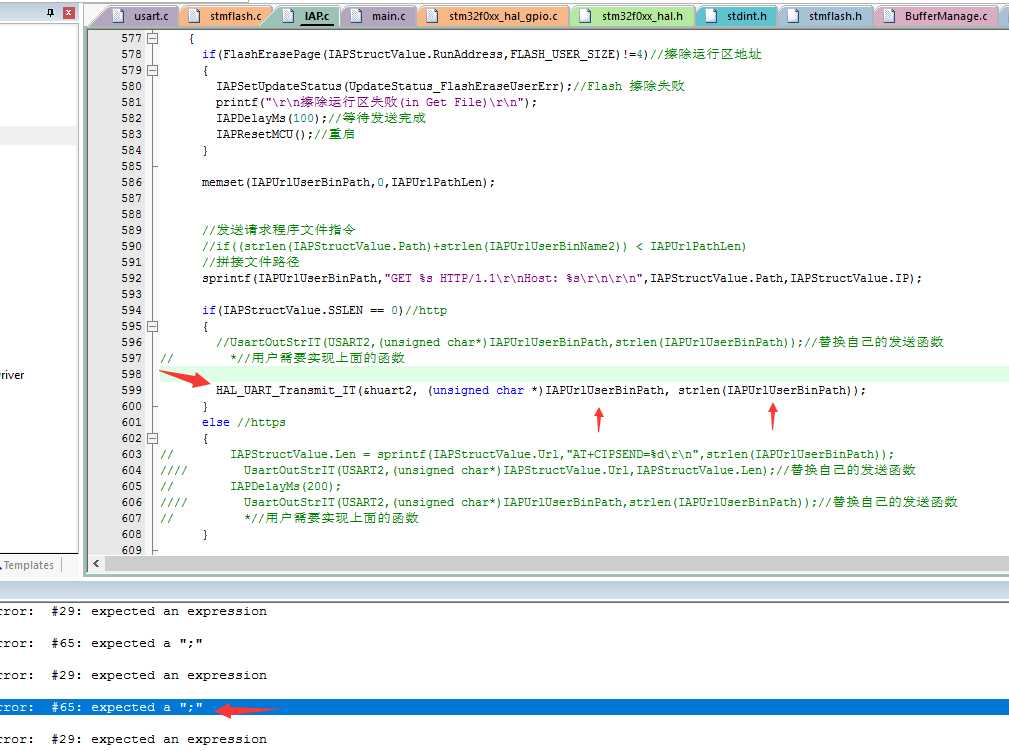Collapse the code block at line 602
Screen dimensions: 1009x756
point(153,438)
